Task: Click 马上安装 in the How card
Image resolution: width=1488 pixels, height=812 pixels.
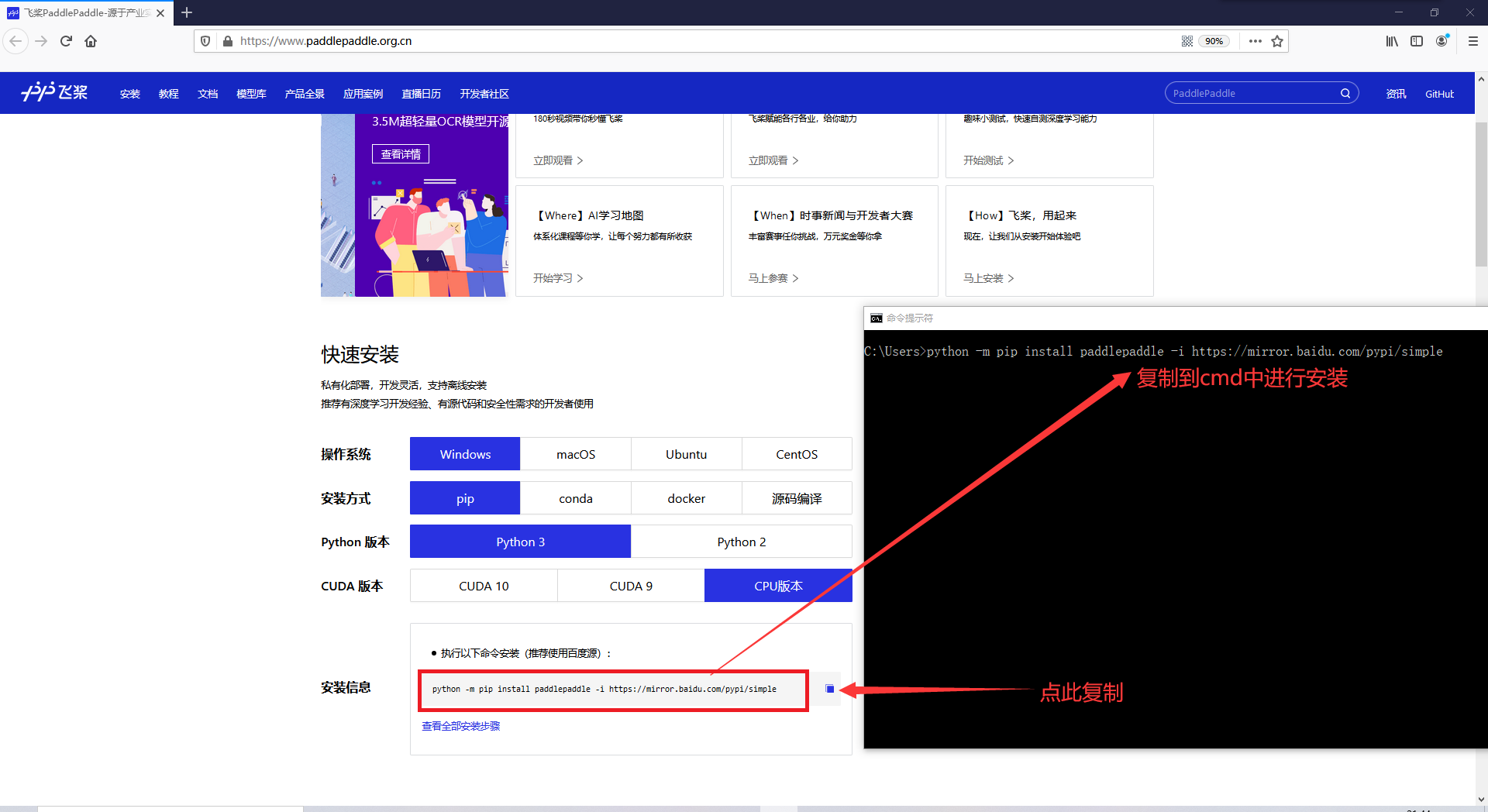Action: click(x=988, y=278)
